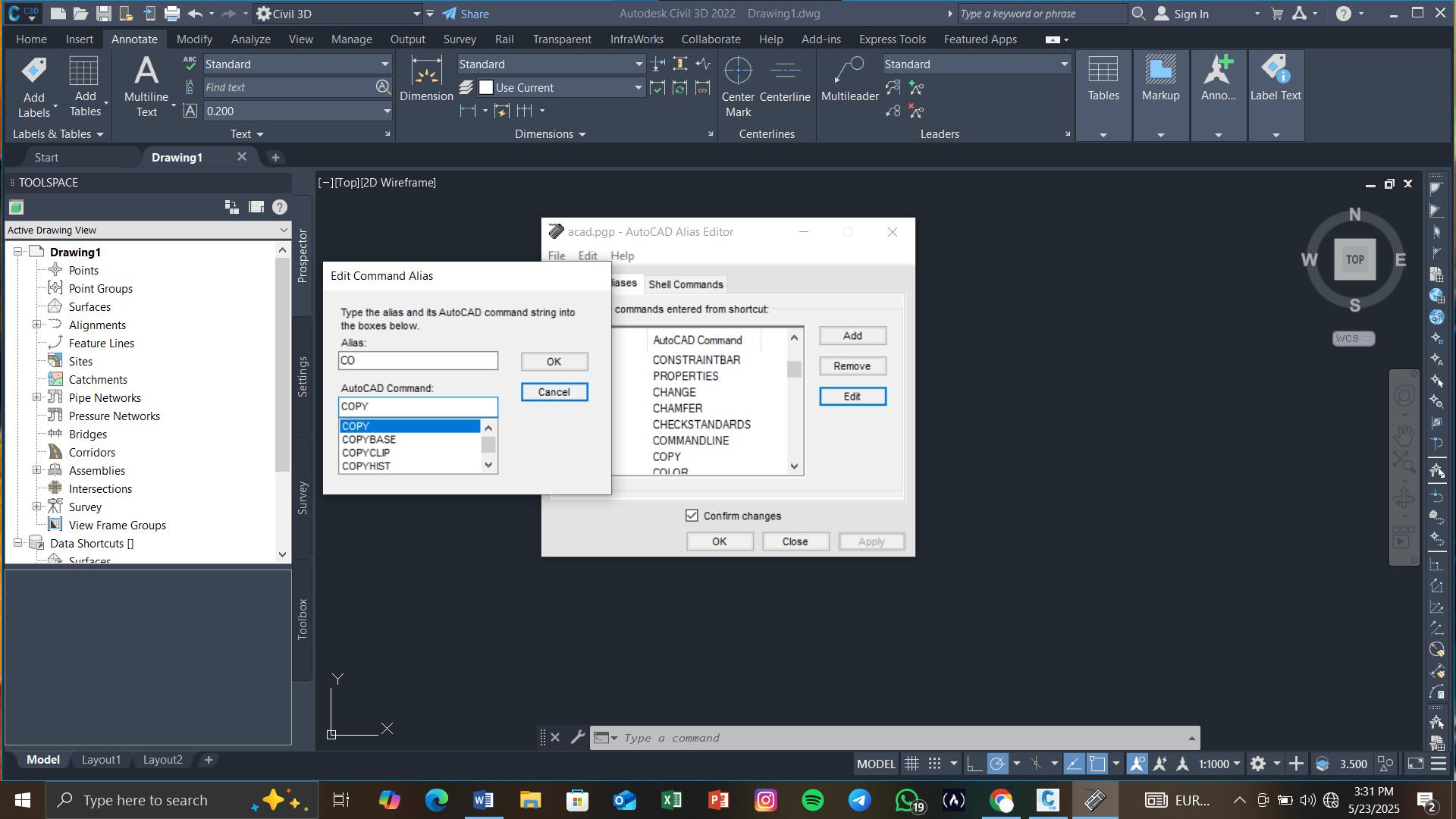Click the command line customize wrench icon

coord(577,737)
